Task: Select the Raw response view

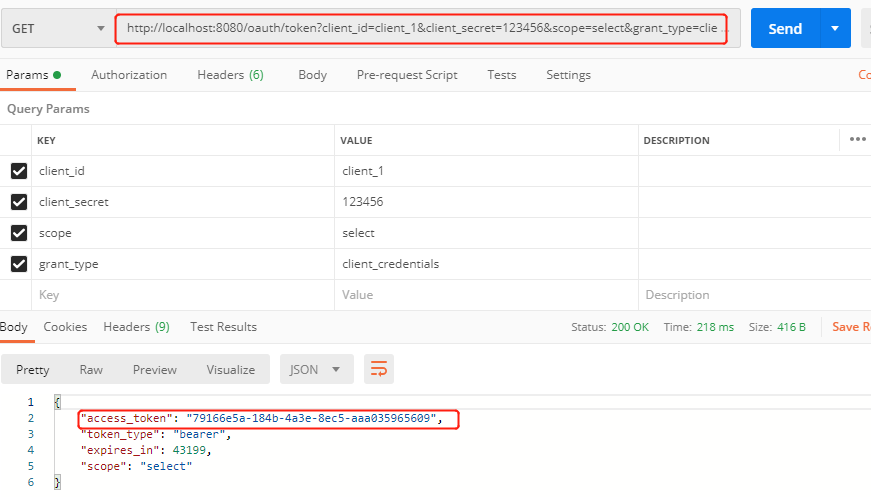Action: coord(91,370)
